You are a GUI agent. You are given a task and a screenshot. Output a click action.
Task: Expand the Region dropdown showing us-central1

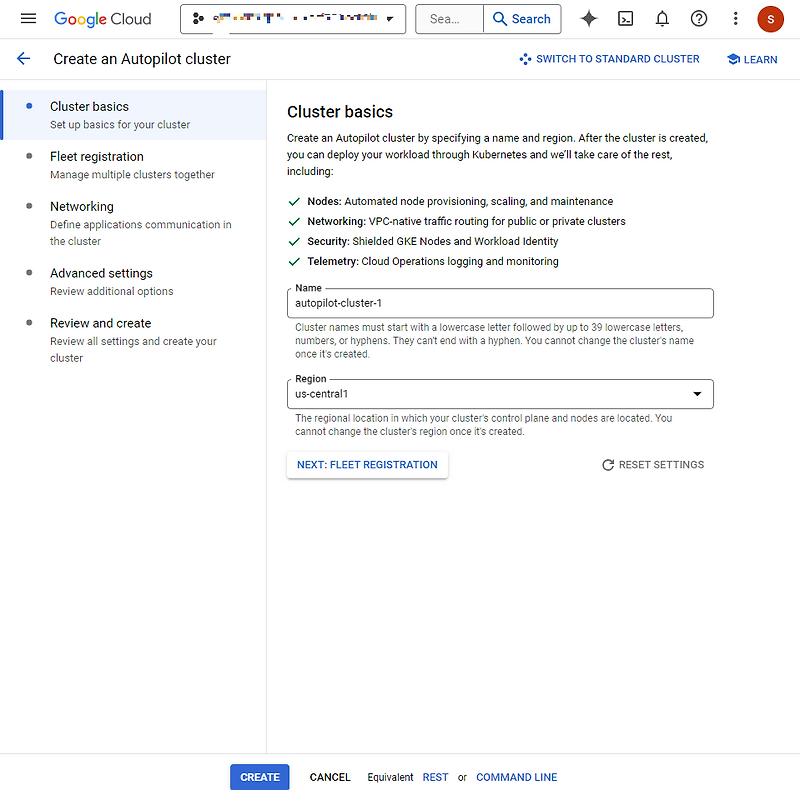(697, 394)
